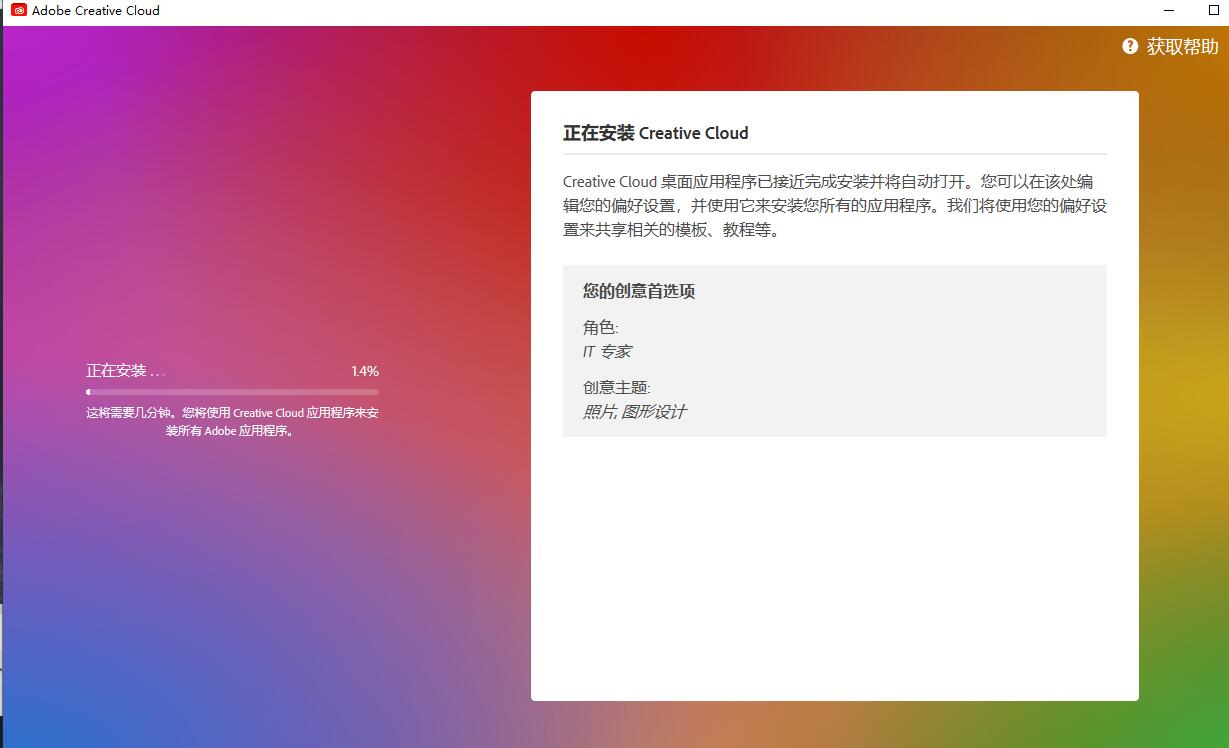Select the 正在安装 Creative Cloud heading
Screen dimensions: 1229x748
click(655, 133)
